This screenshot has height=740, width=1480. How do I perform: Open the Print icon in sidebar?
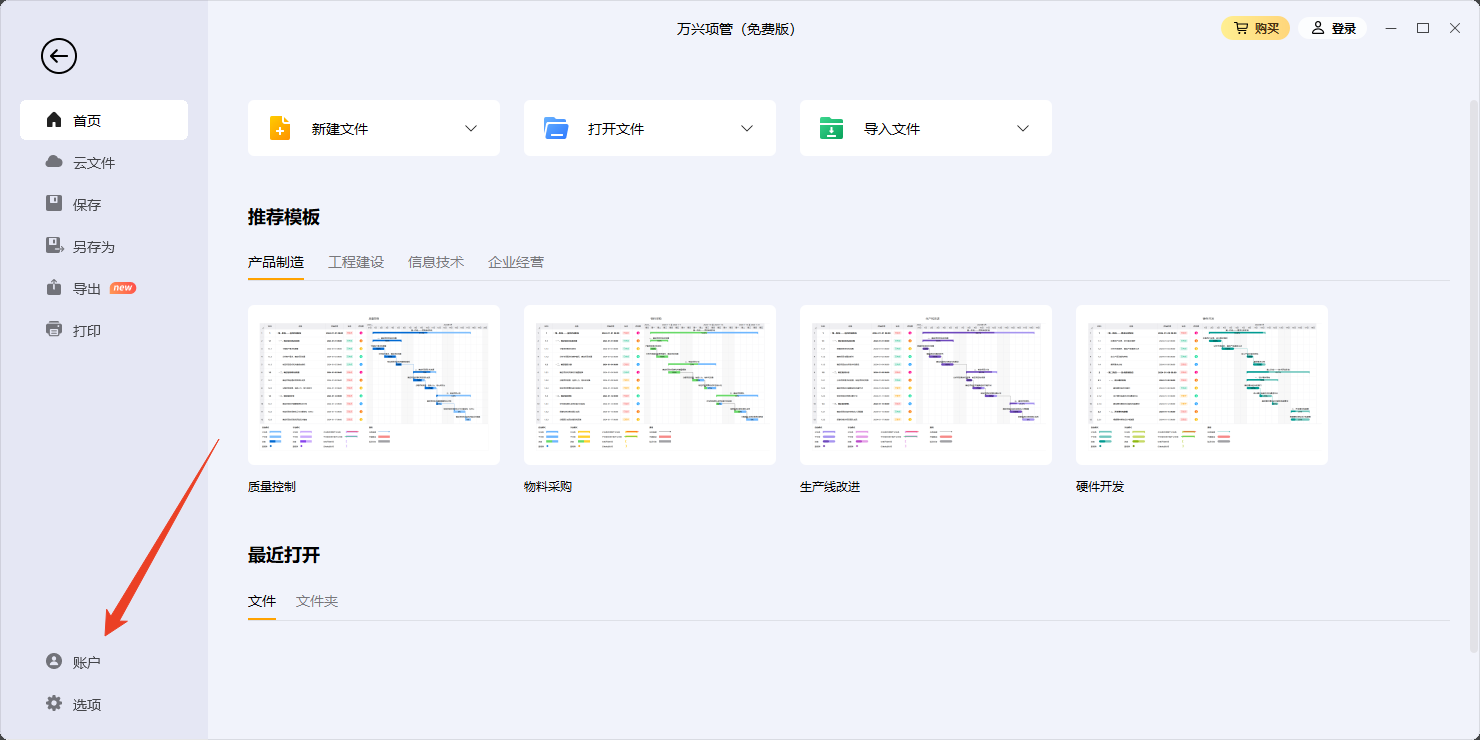click(54, 330)
